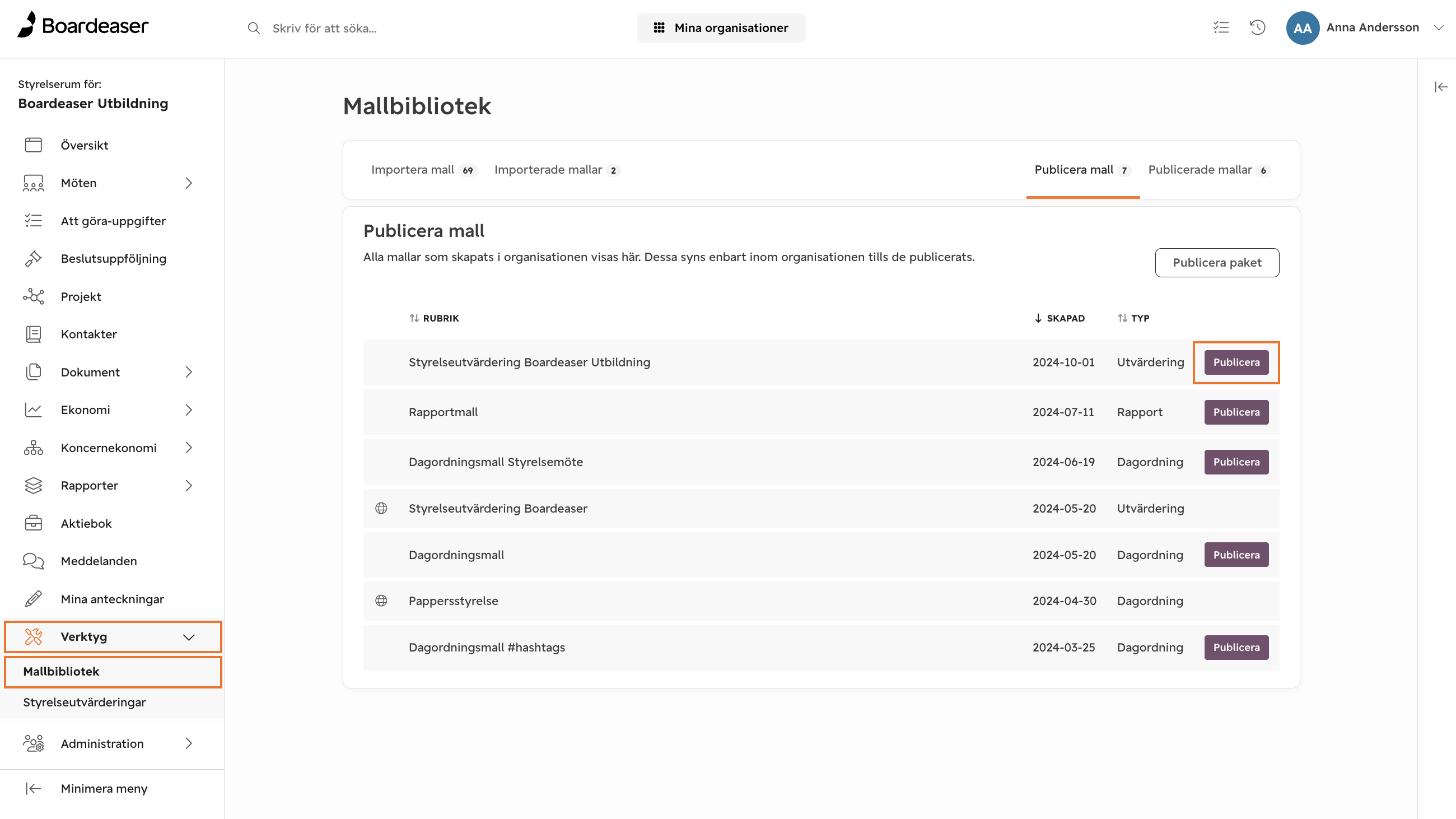1456x819 pixels.
Task: Open Beslutsuppföljning gavel icon
Action: point(34,258)
